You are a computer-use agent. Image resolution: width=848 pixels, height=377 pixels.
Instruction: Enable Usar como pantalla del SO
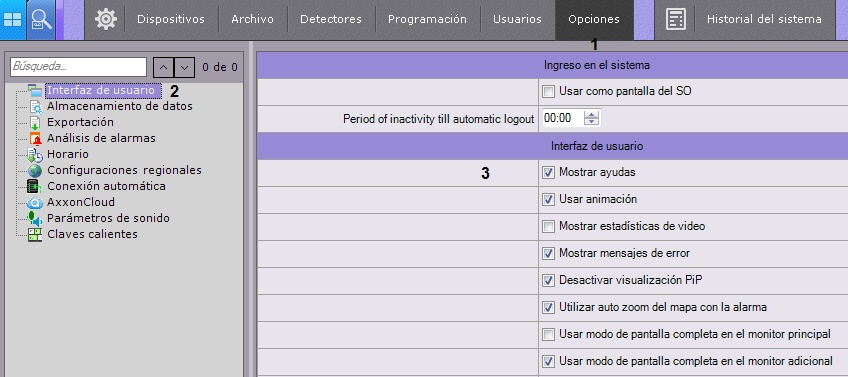[548, 92]
